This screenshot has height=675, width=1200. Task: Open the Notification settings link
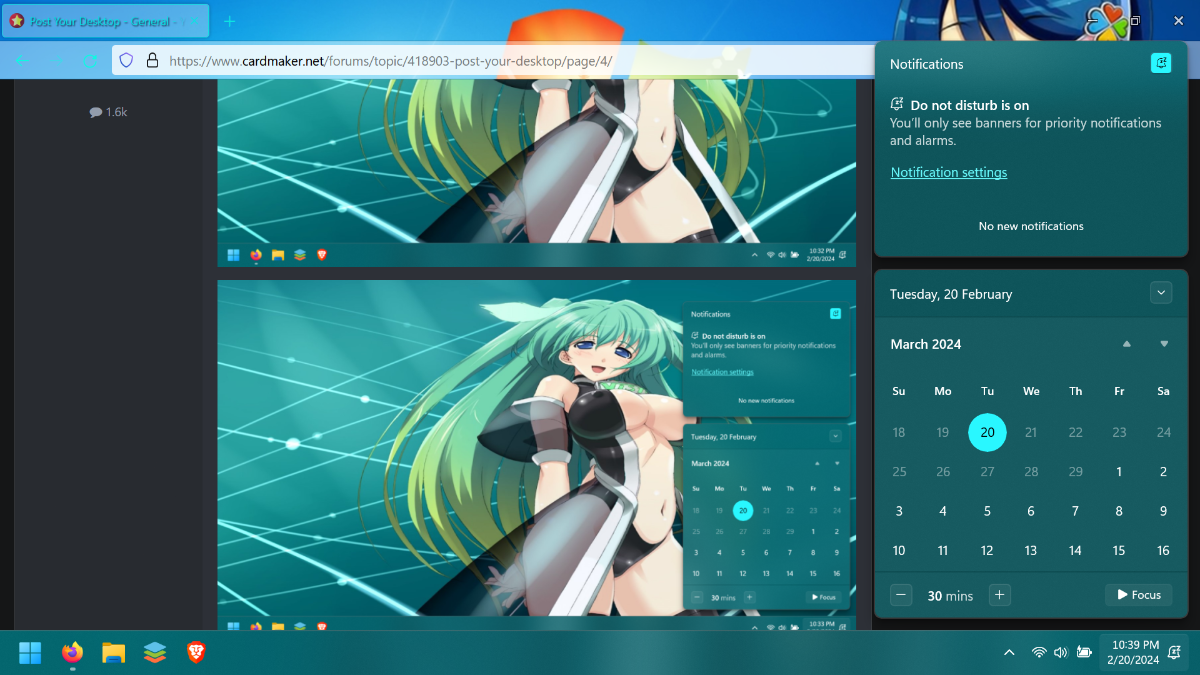pyautogui.click(x=949, y=172)
